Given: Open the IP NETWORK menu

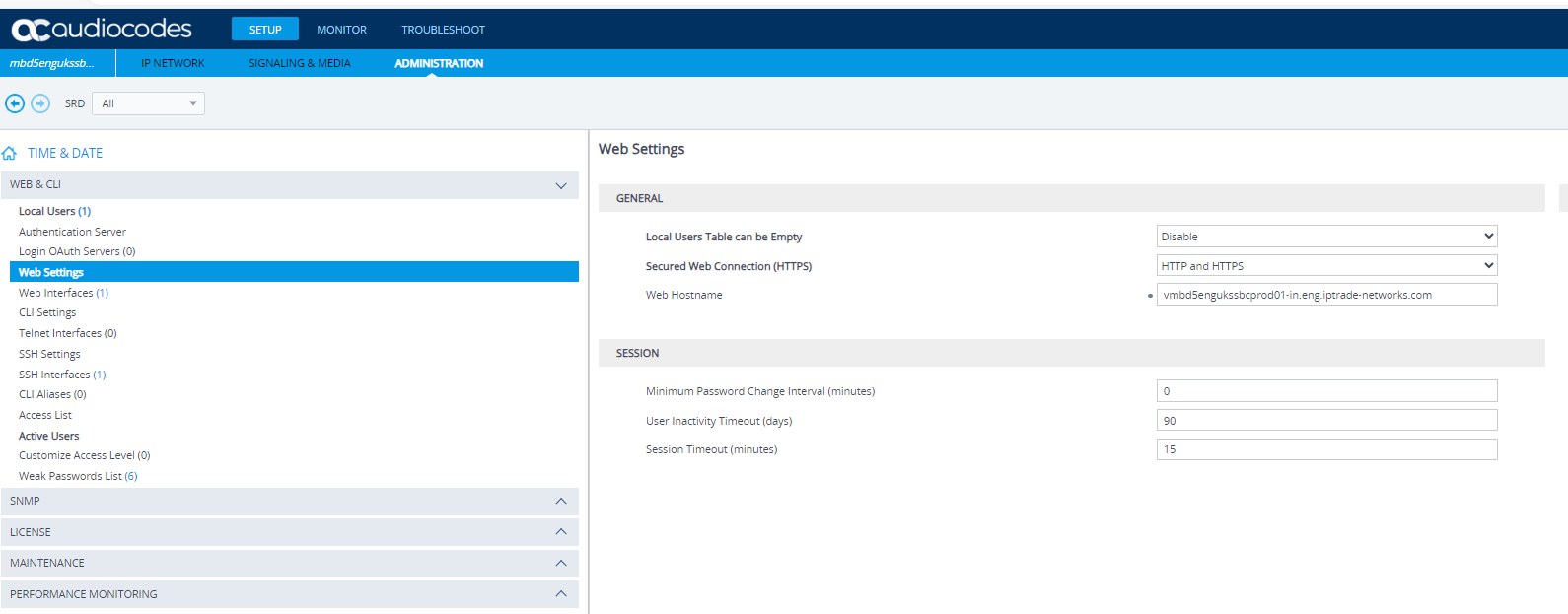Looking at the screenshot, I should click(173, 63).
